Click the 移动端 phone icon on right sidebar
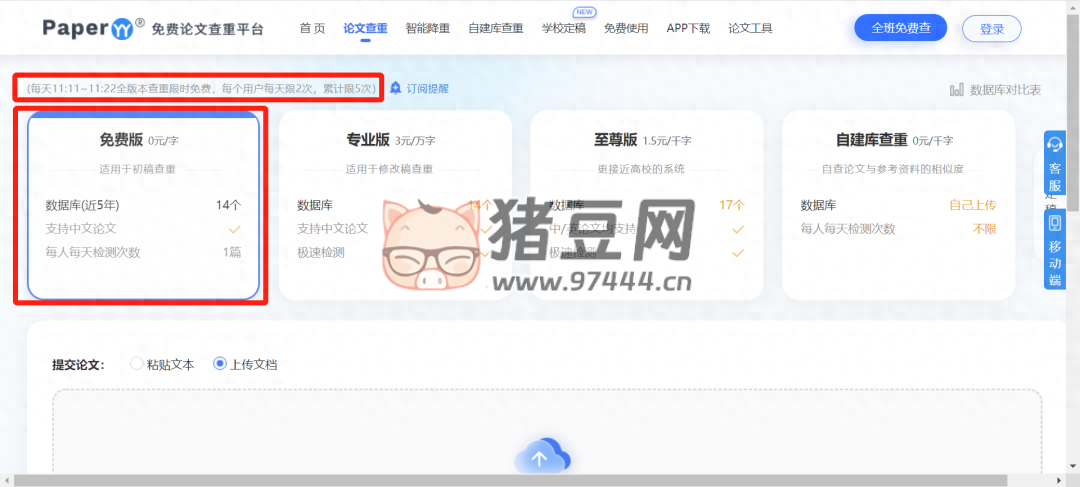This screenshot has width=1080, height=487. tap(1054, 225)
